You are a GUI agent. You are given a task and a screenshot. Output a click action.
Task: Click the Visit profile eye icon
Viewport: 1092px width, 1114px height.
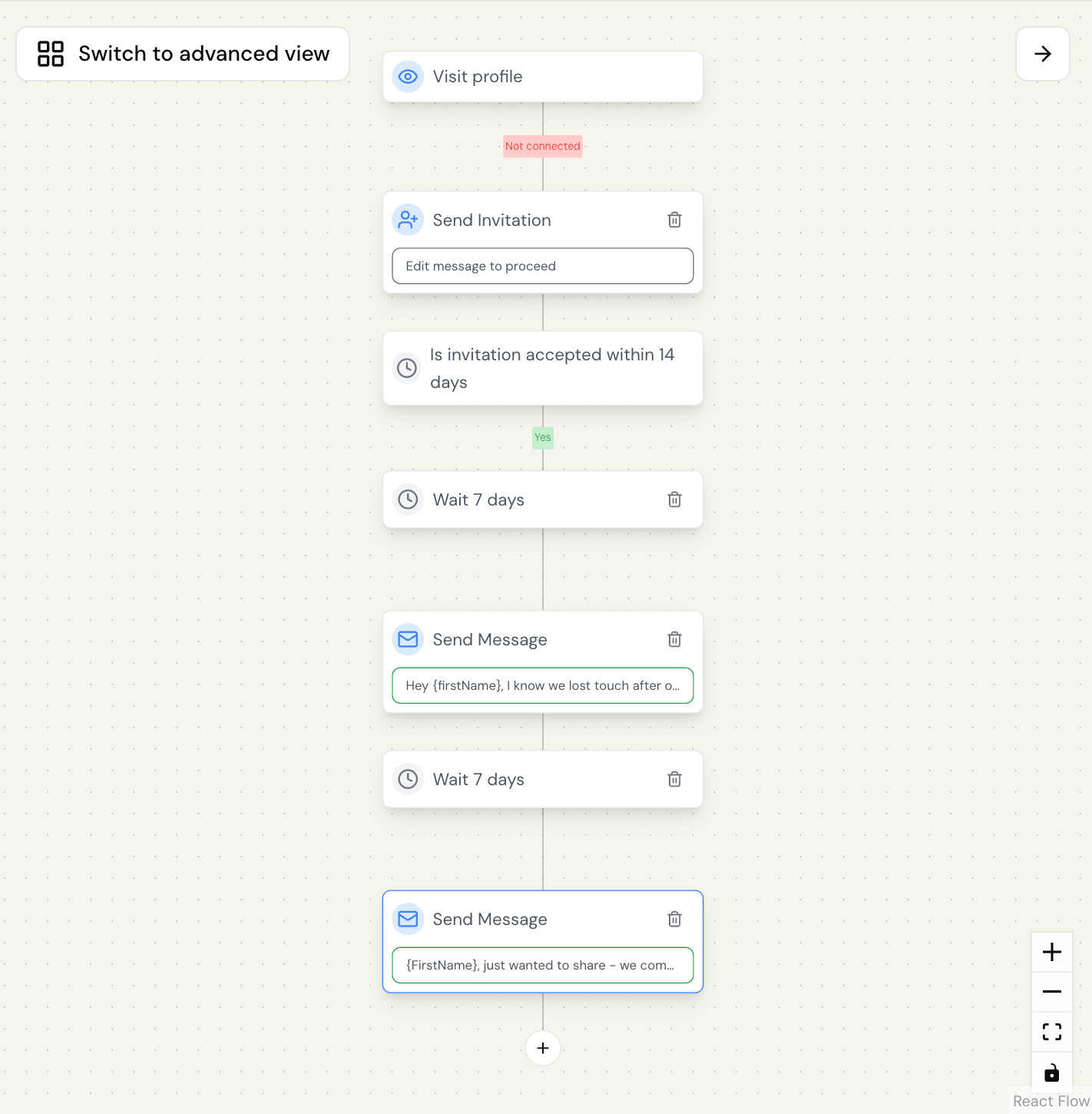408,77
